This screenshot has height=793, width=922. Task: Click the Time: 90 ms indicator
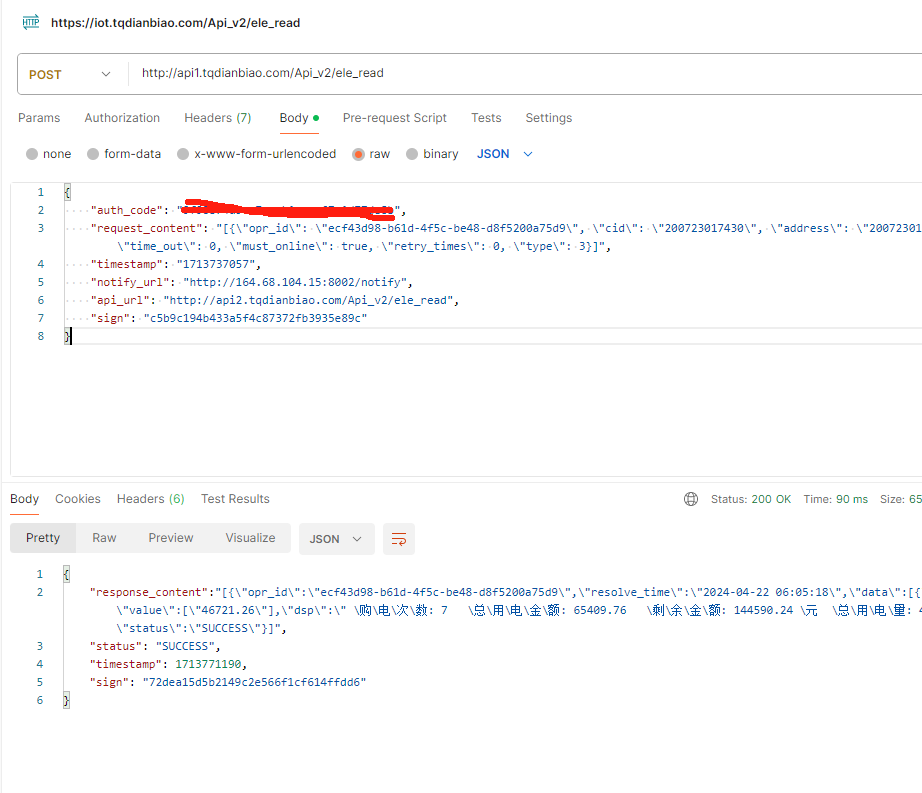click(x=836, y=499)
